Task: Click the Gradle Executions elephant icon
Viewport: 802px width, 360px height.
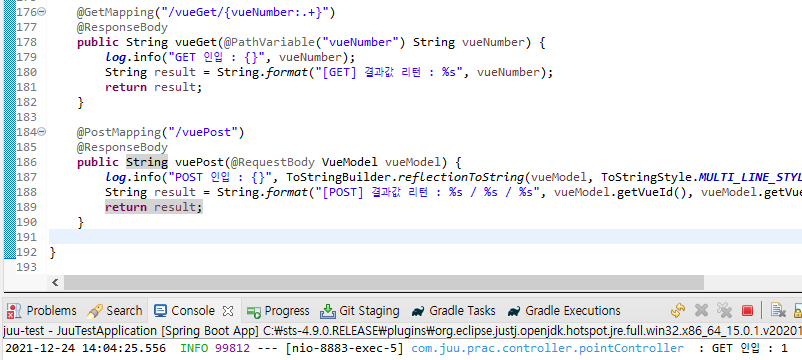Action: [x=515, y=311]
